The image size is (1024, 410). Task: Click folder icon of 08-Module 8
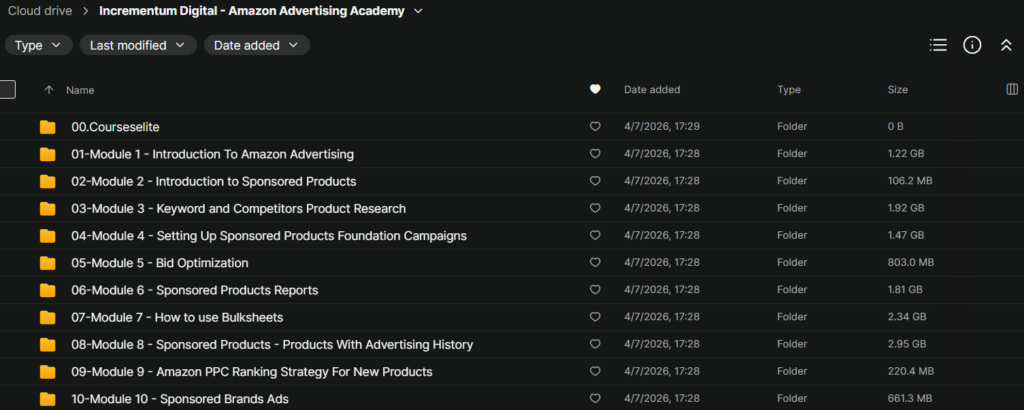pyautogui.click(x=48, y=345)
